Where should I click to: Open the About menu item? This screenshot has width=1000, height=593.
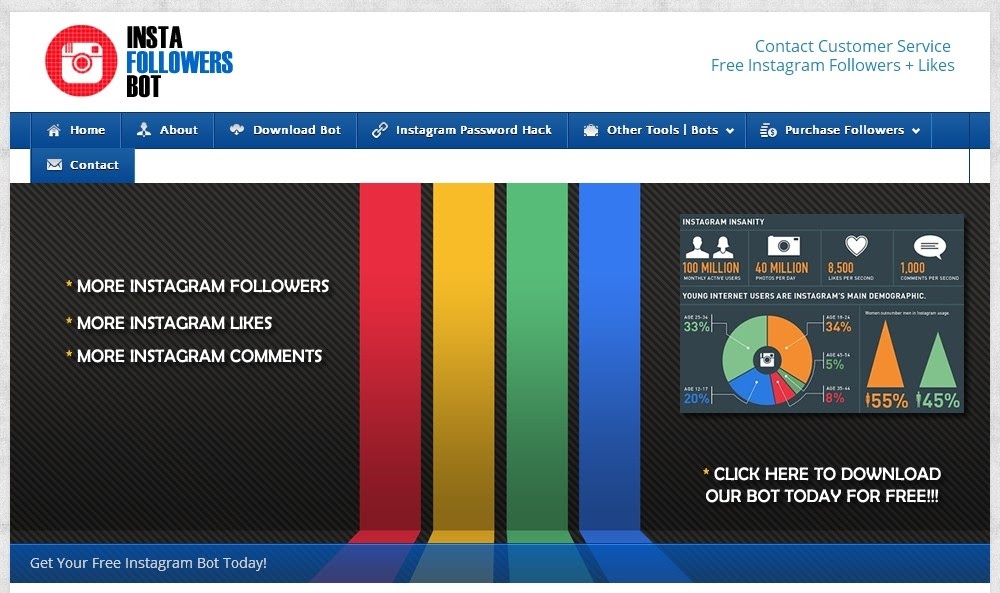[x=179, y=130]
